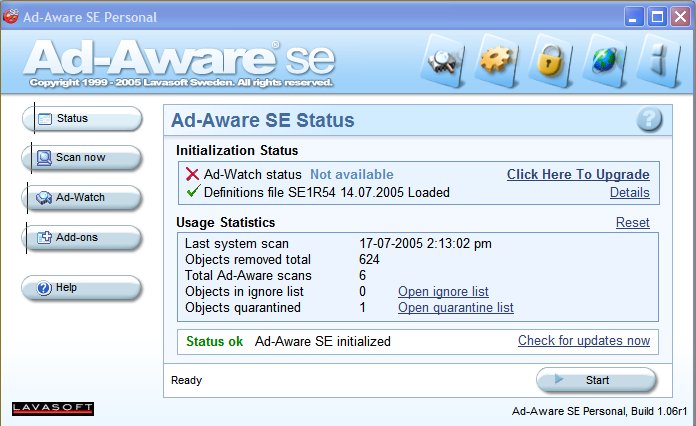The image size is (696, 426).
Task: Click the green checkmark beside Definitions file
Action: pos(193,191)
